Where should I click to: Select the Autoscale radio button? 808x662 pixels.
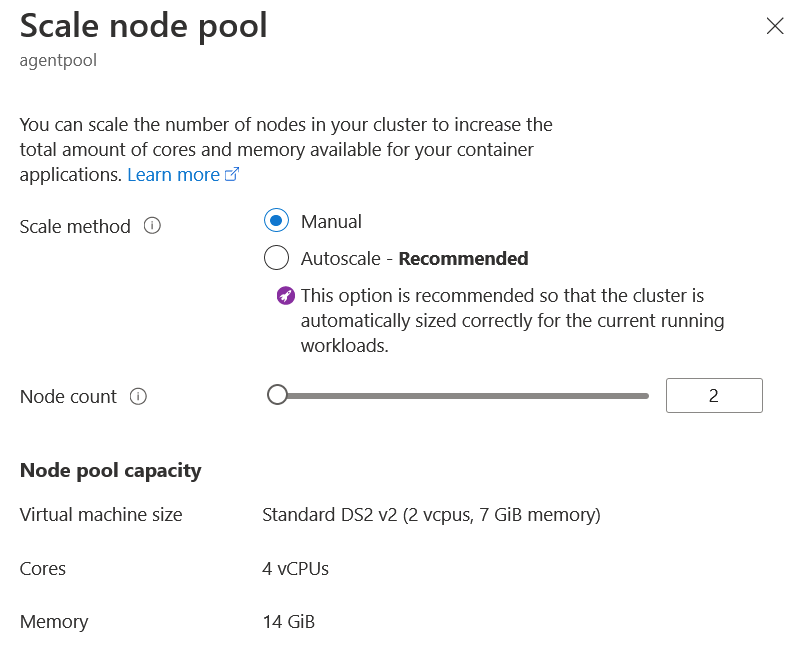(x=277, y=258)
